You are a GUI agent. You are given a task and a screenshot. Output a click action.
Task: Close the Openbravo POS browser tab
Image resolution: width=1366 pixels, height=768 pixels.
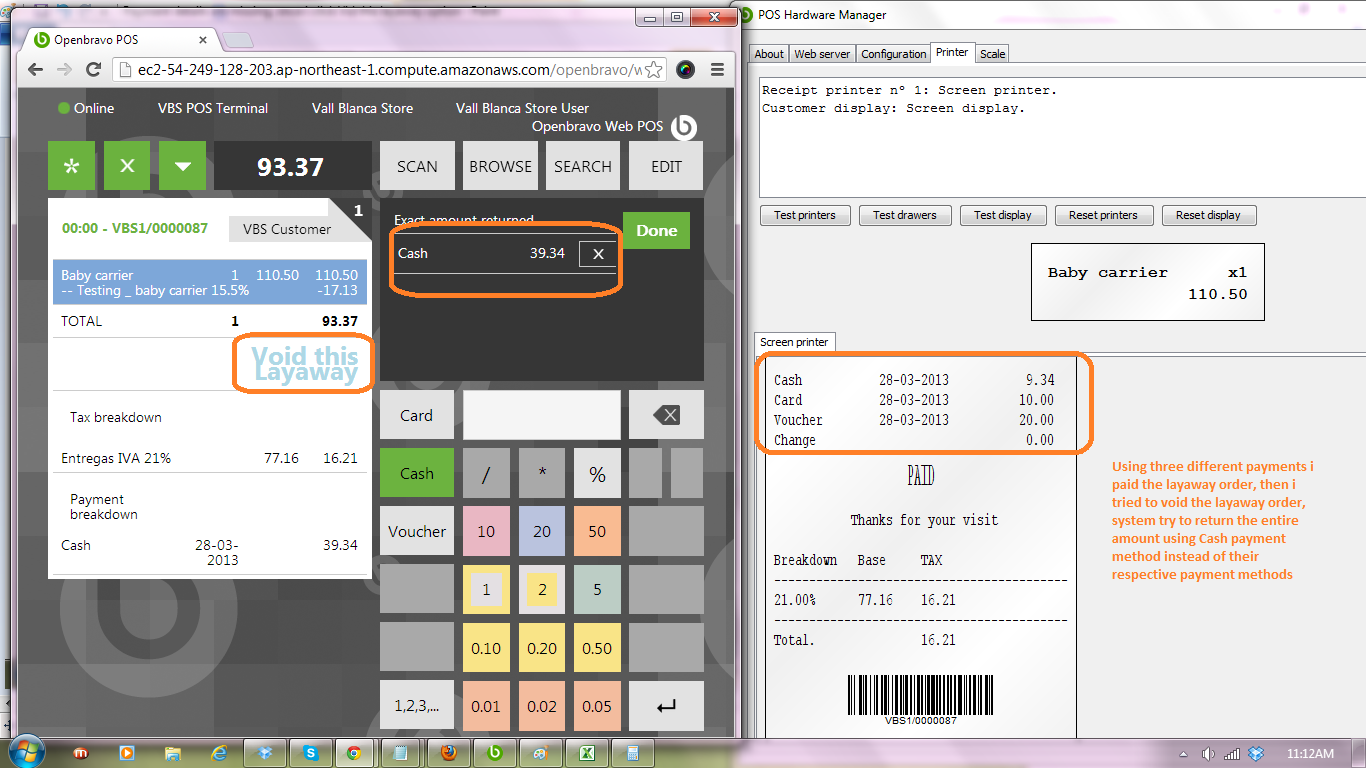(x=203, y=40)
